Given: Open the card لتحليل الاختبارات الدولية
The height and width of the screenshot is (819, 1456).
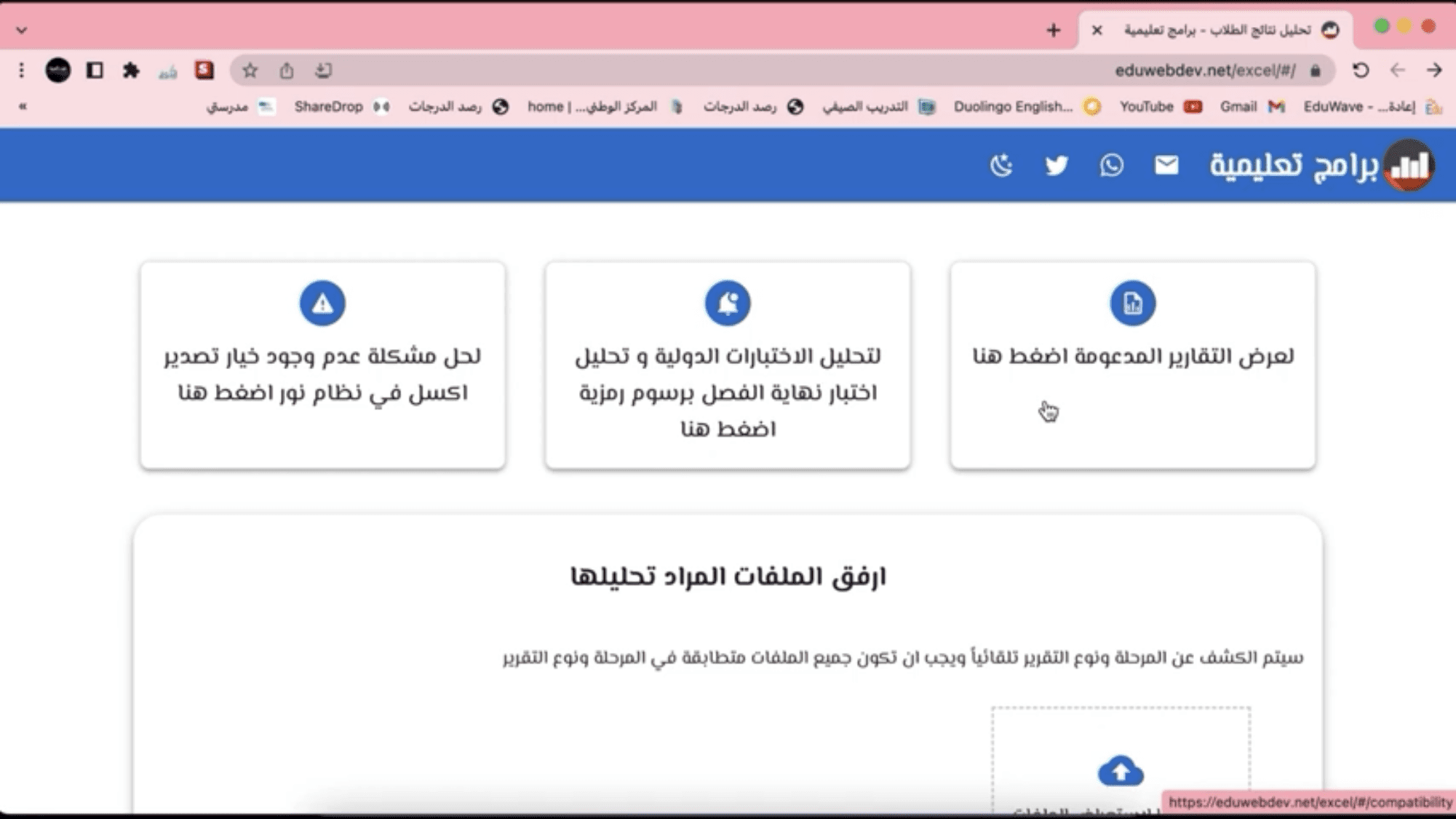Looking at the screenshot, I should tap(728, 365).
